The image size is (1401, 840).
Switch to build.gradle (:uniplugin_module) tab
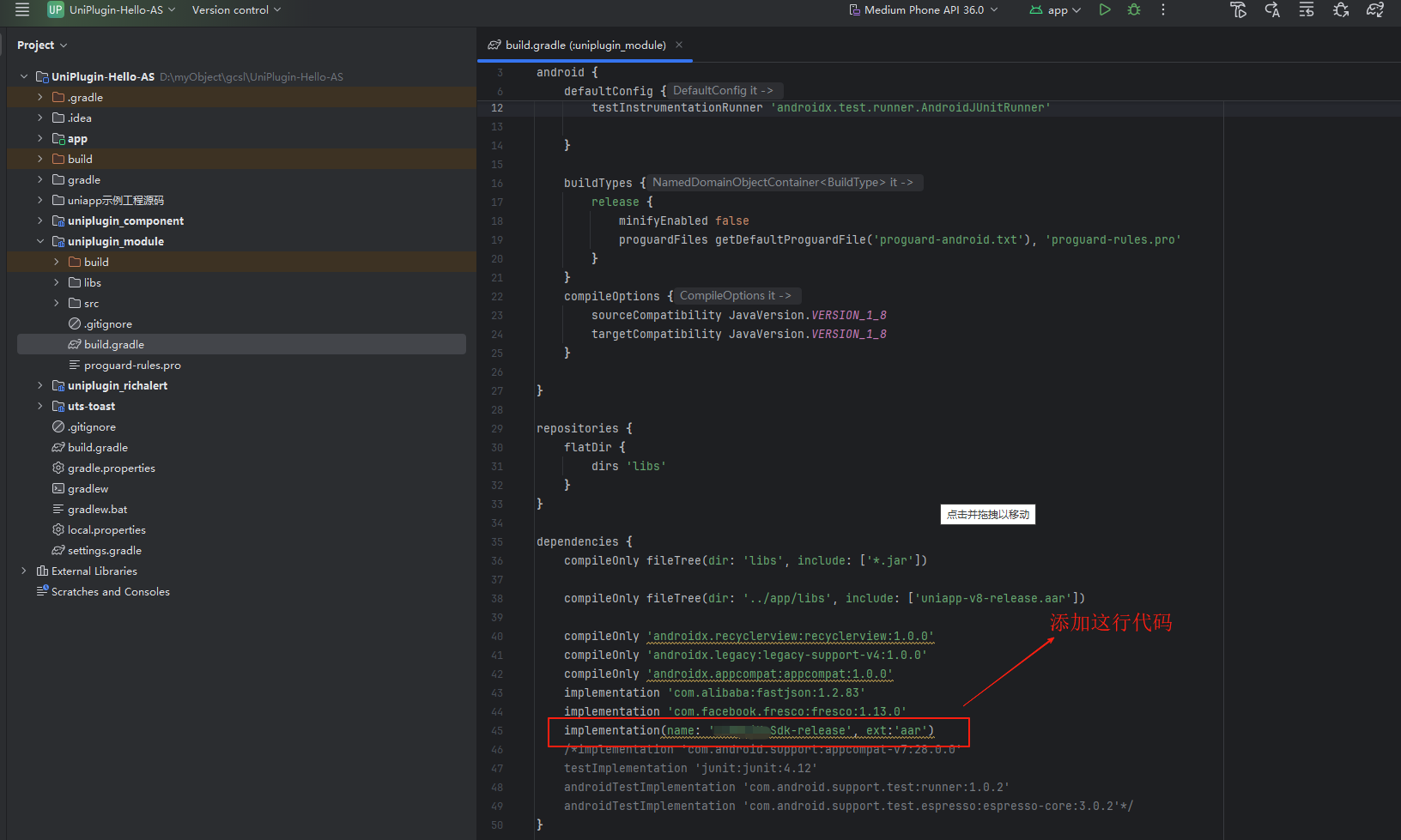click(x=585, y=45)
